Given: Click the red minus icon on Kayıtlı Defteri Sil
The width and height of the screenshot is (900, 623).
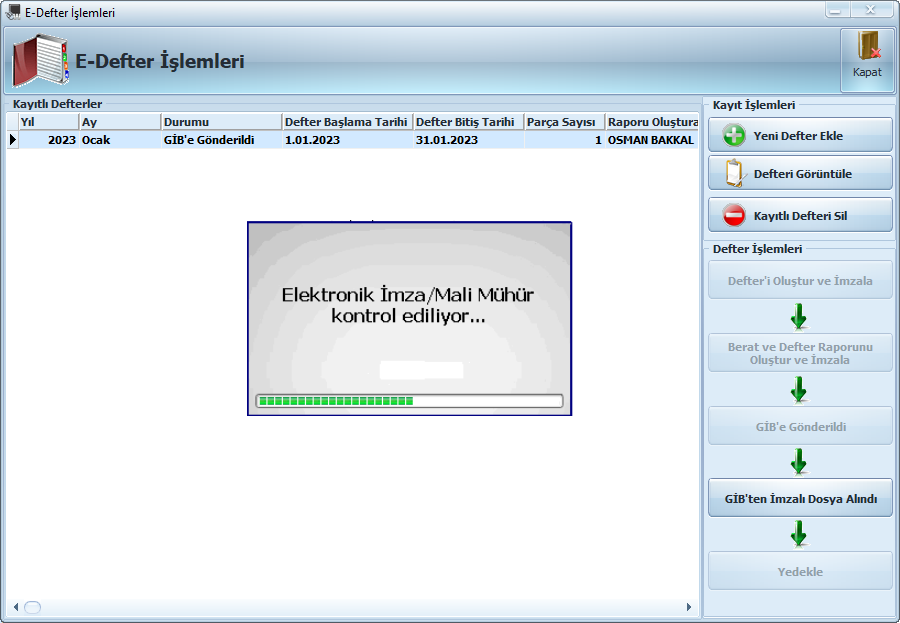Looking at the screenshot, I should pos(734,216).
